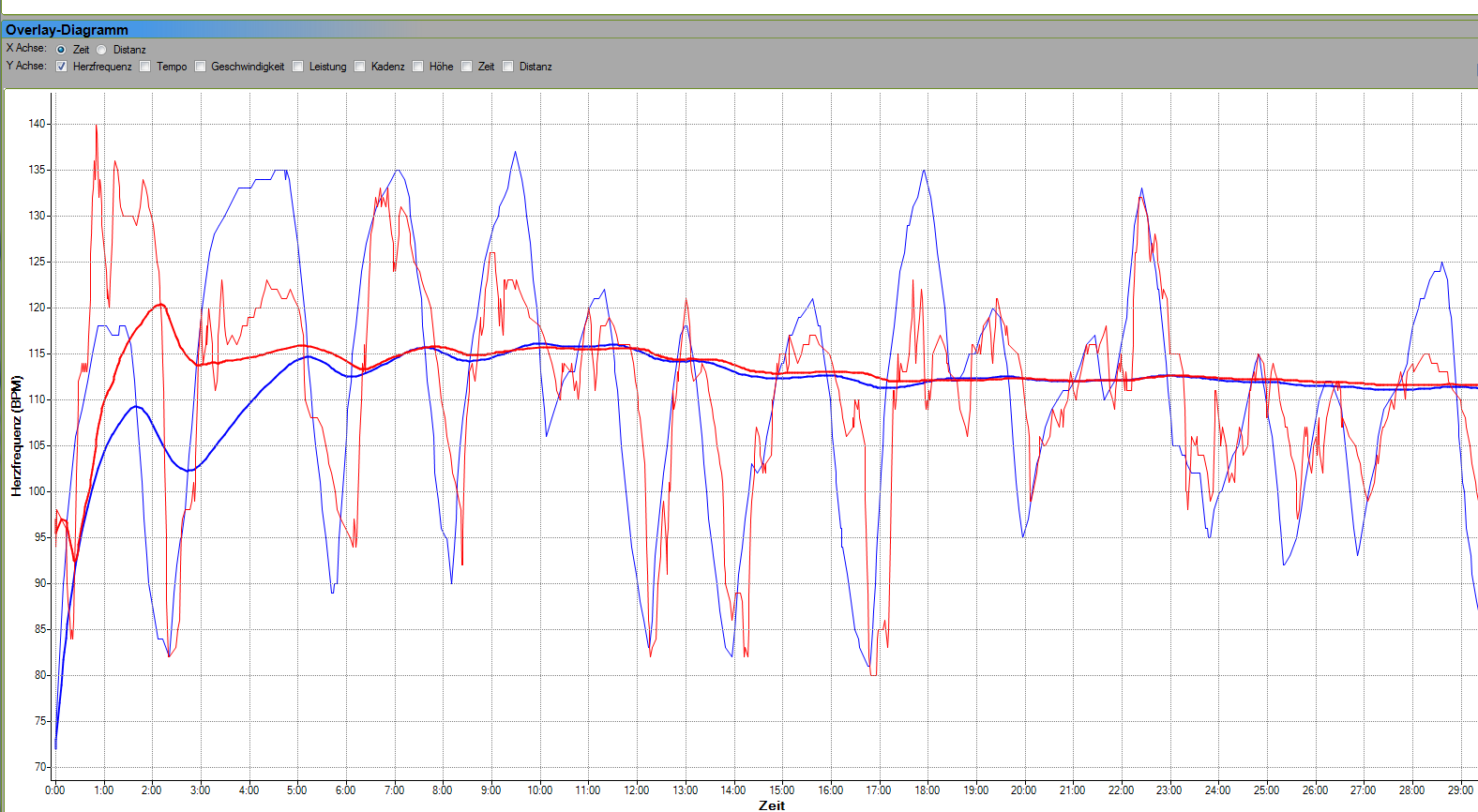Click the Herzfrequenz (BPM) vertical axis label
The width and height of the screenshot is (1478, 812).
16,436
